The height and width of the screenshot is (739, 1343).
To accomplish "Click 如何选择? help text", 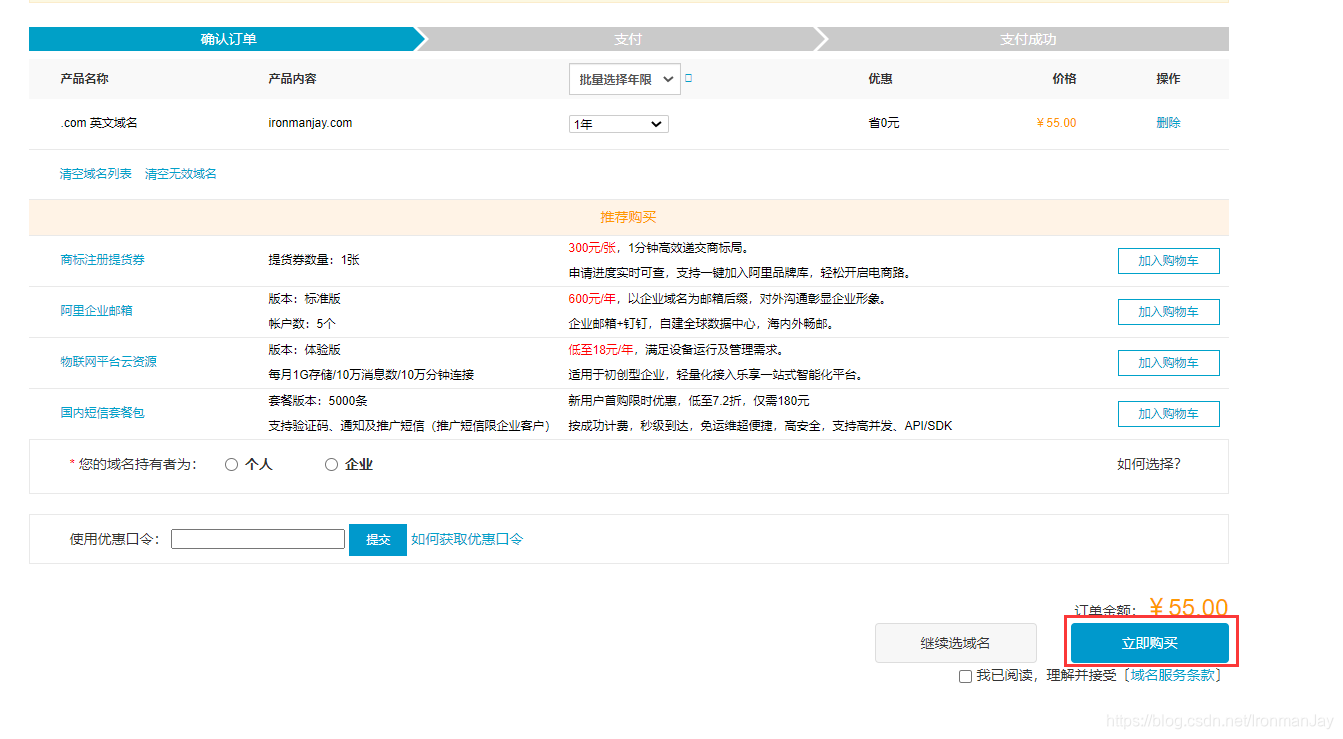I will 1149,464.
